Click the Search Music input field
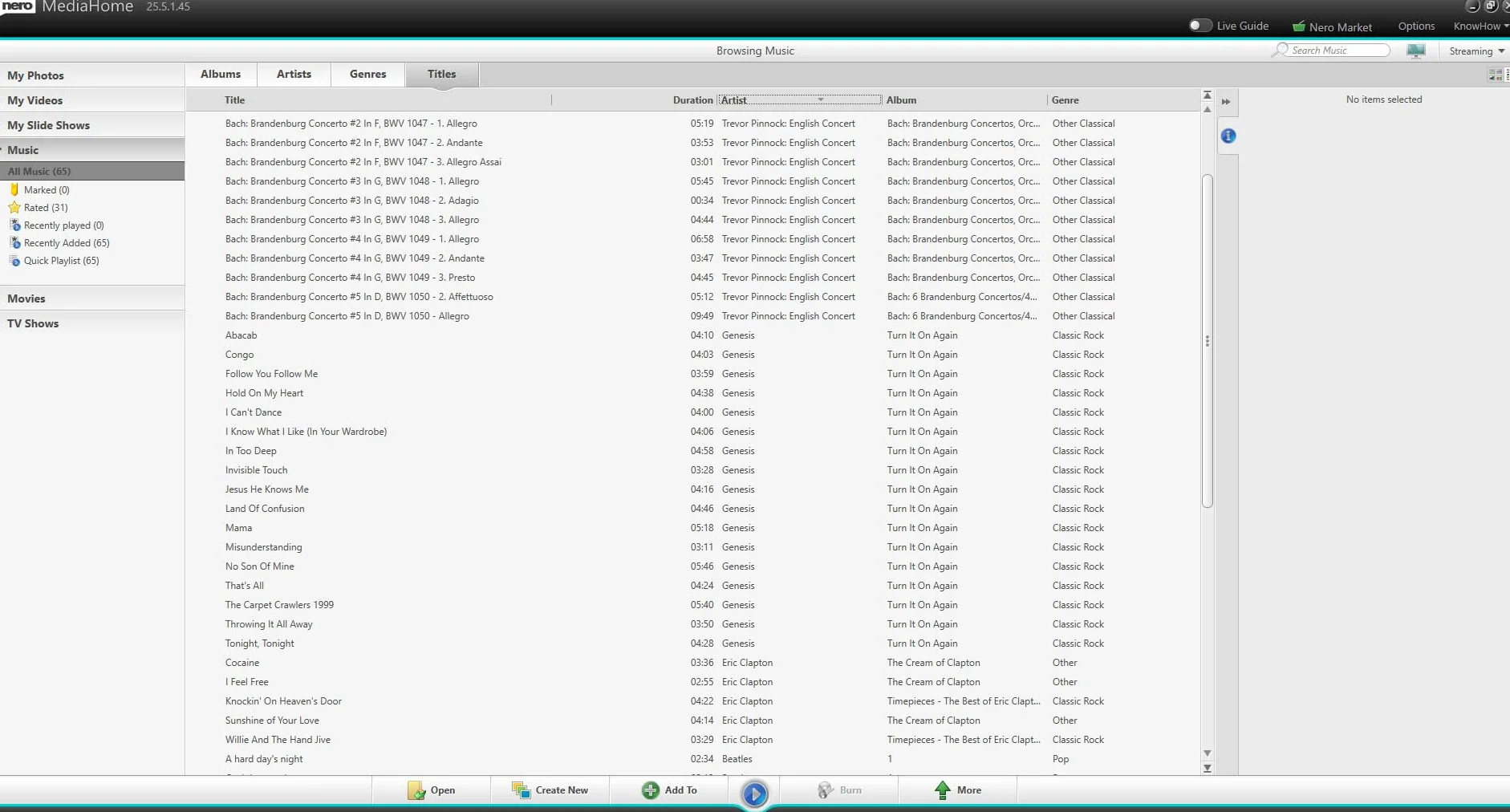 click(x=1337, y=51)
